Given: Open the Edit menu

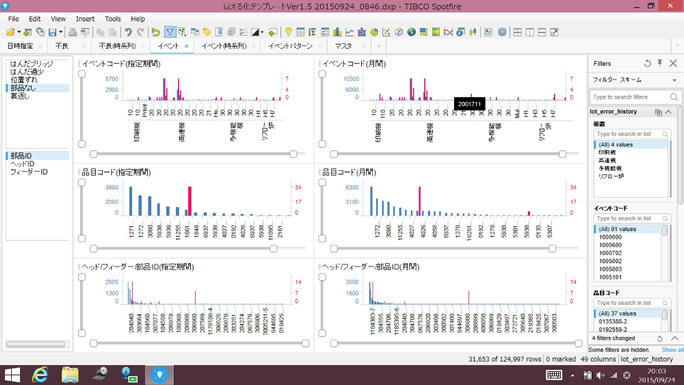Looking at the screenshot, I should coord(34,19).
